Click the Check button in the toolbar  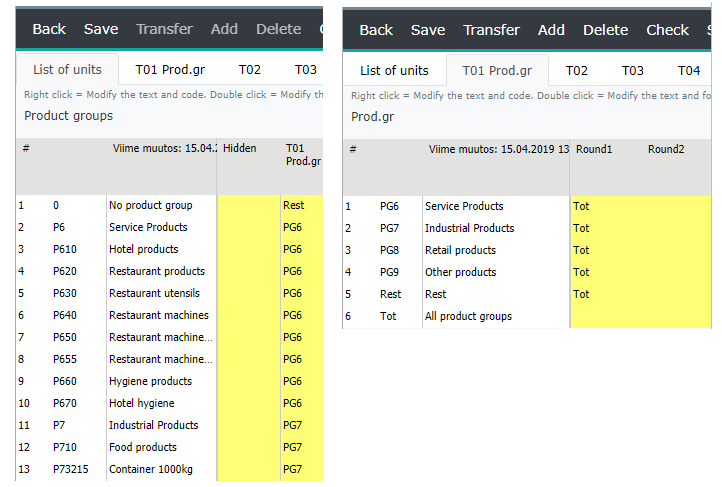667,30
